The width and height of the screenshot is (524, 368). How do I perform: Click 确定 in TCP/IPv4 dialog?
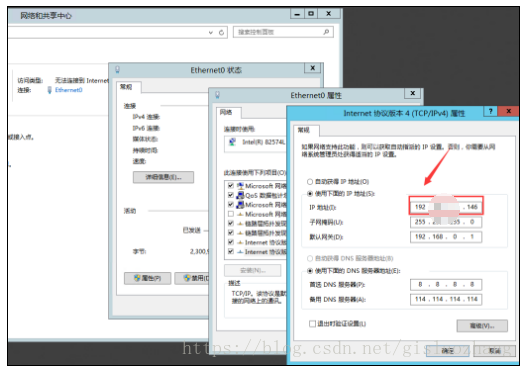pos(447,351)
